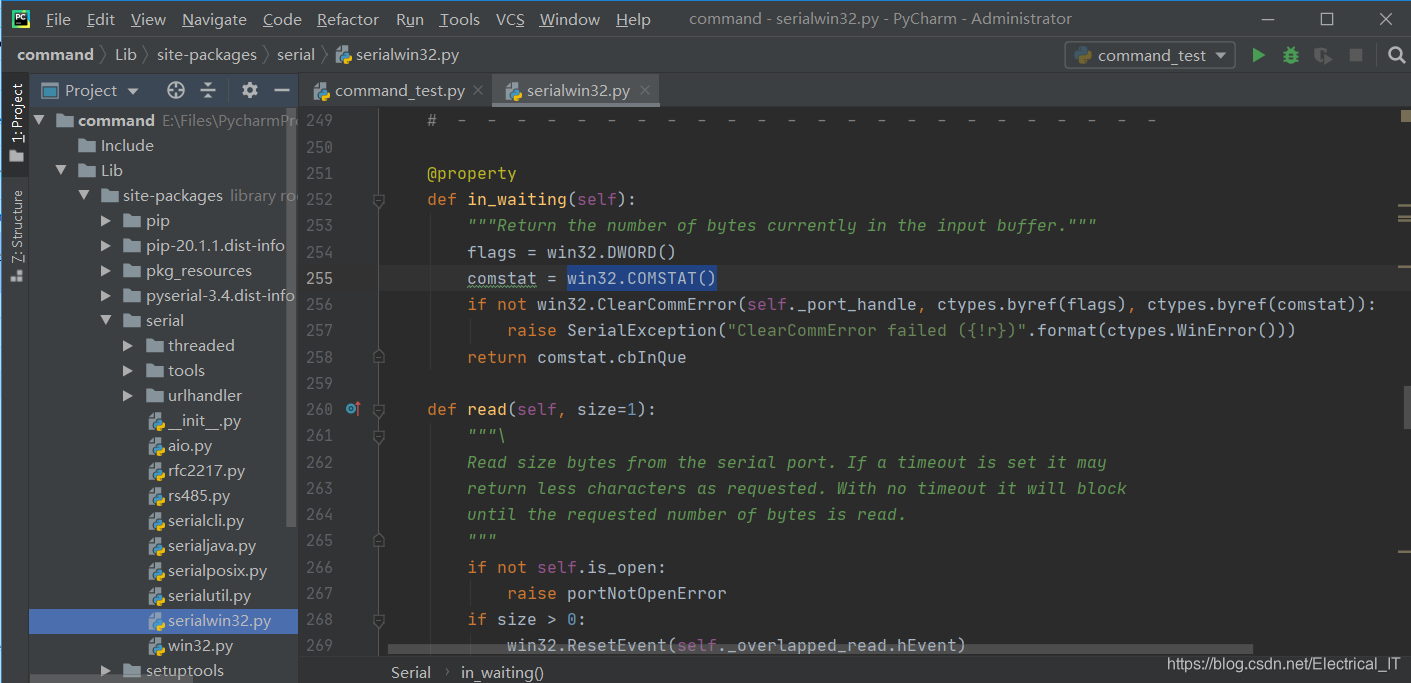Open the Navigate menu
Screen dimensions: 1411x683
[214, 19]
